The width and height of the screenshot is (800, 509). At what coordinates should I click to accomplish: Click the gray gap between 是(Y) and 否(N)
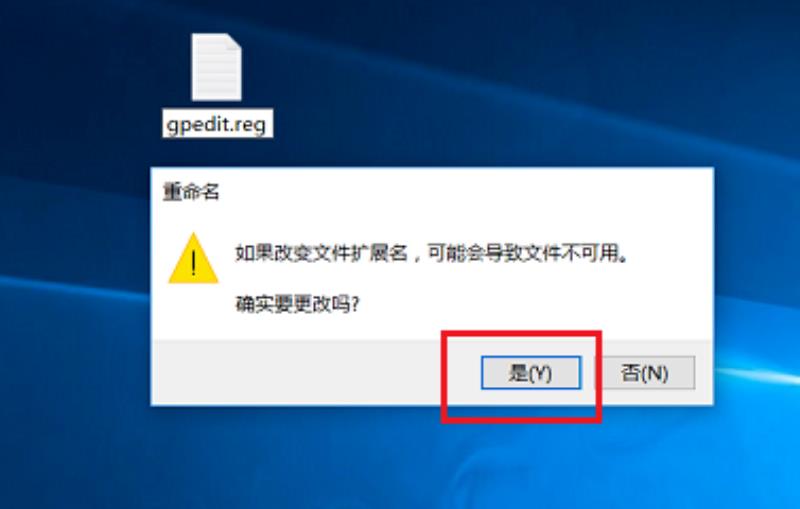point(592,373)
